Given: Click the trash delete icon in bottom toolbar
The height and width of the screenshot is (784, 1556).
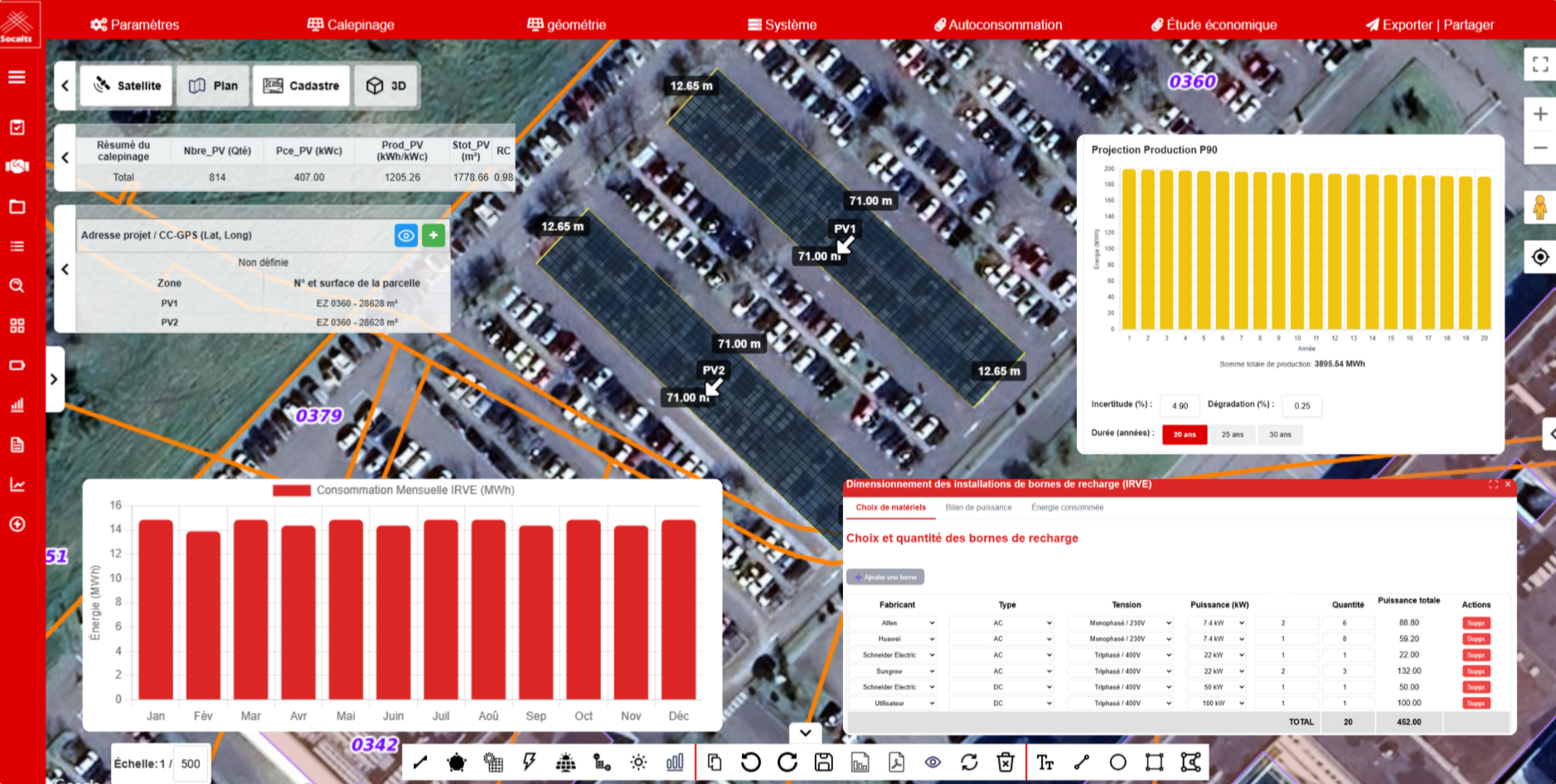Looking at the screenshot, I should pos(1006,762).
